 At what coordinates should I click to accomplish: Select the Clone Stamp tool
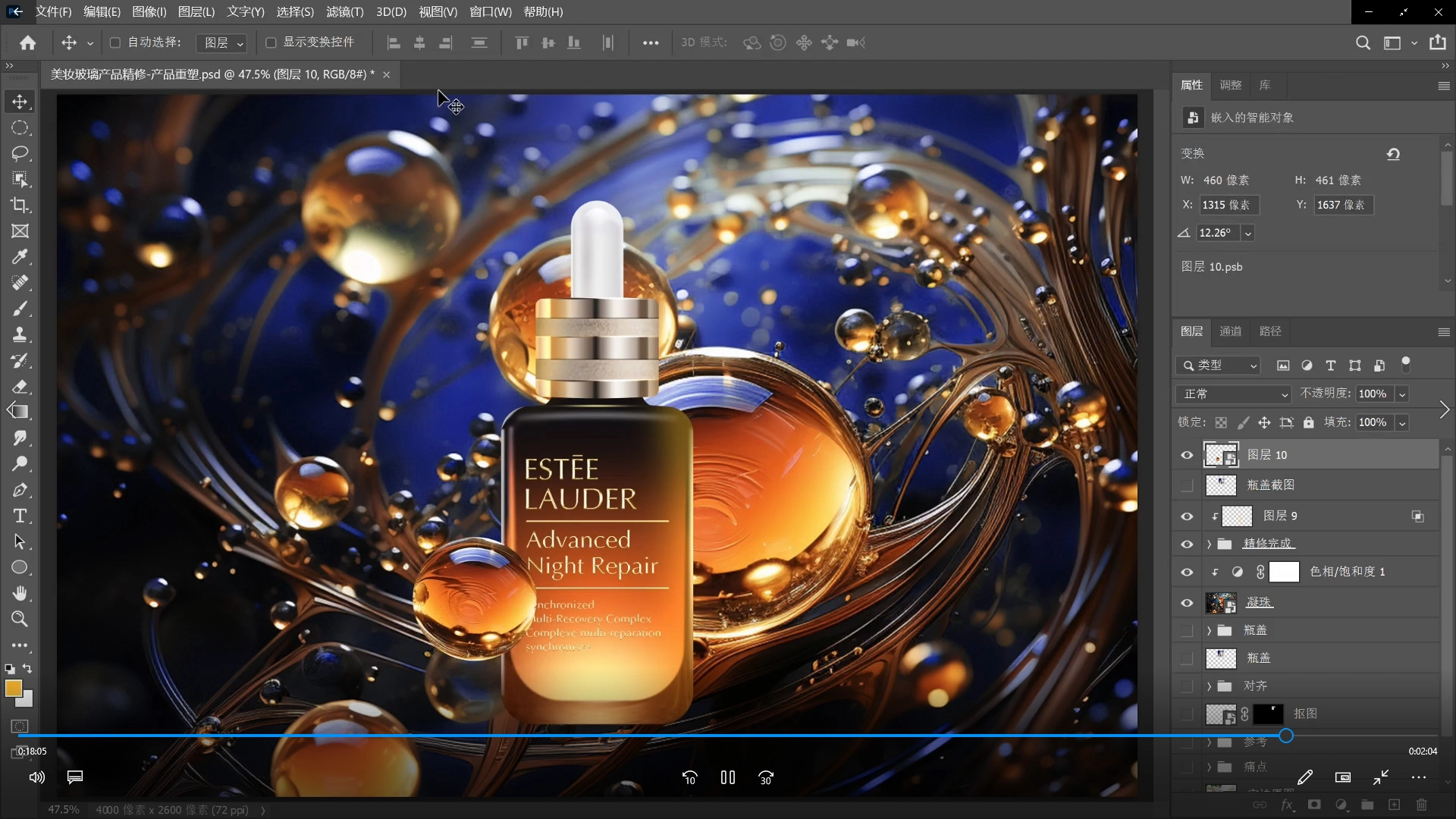coord(20,334)
